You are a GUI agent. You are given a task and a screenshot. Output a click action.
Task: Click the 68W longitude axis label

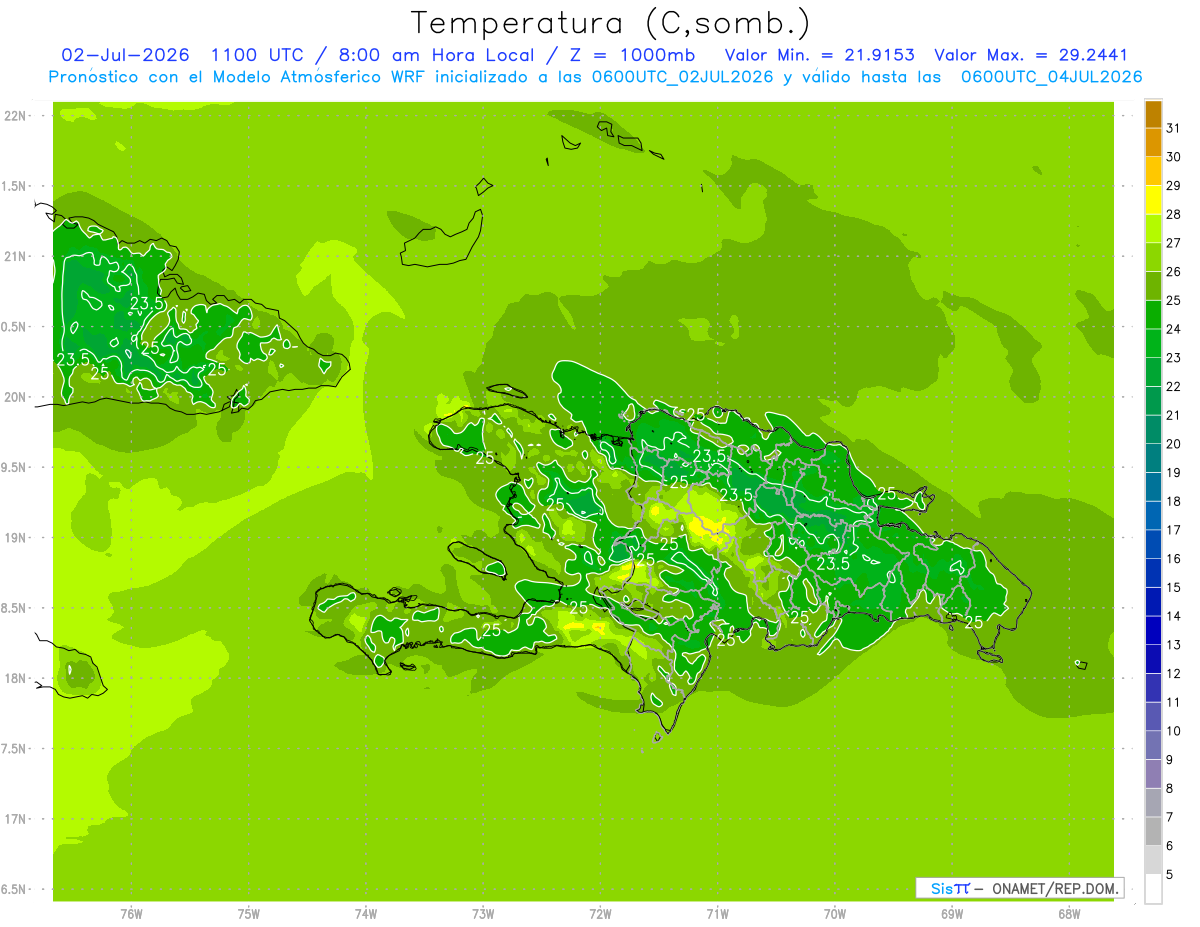click(x=1069, y=913)
